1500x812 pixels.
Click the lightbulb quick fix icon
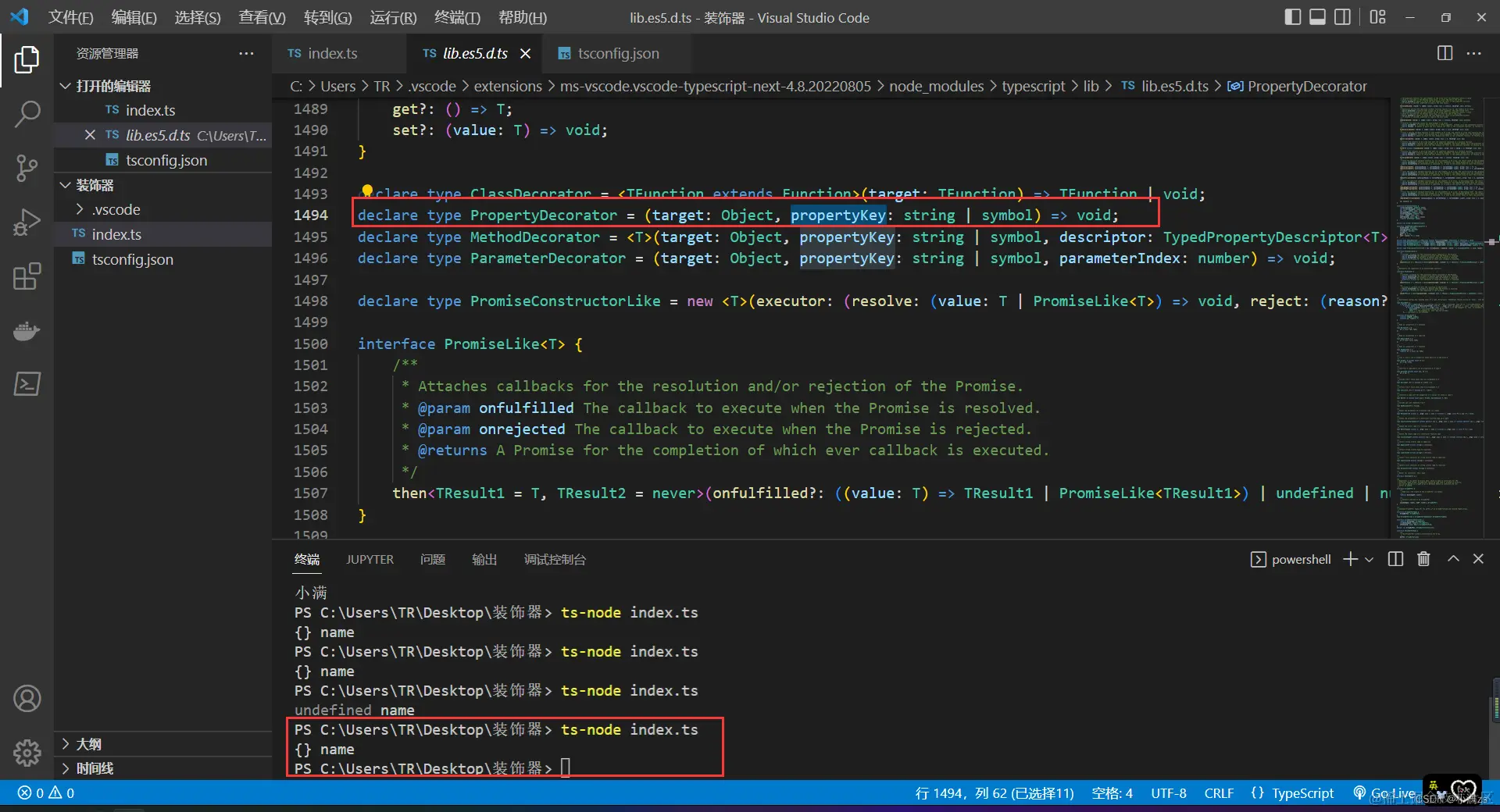coord(367,191)
